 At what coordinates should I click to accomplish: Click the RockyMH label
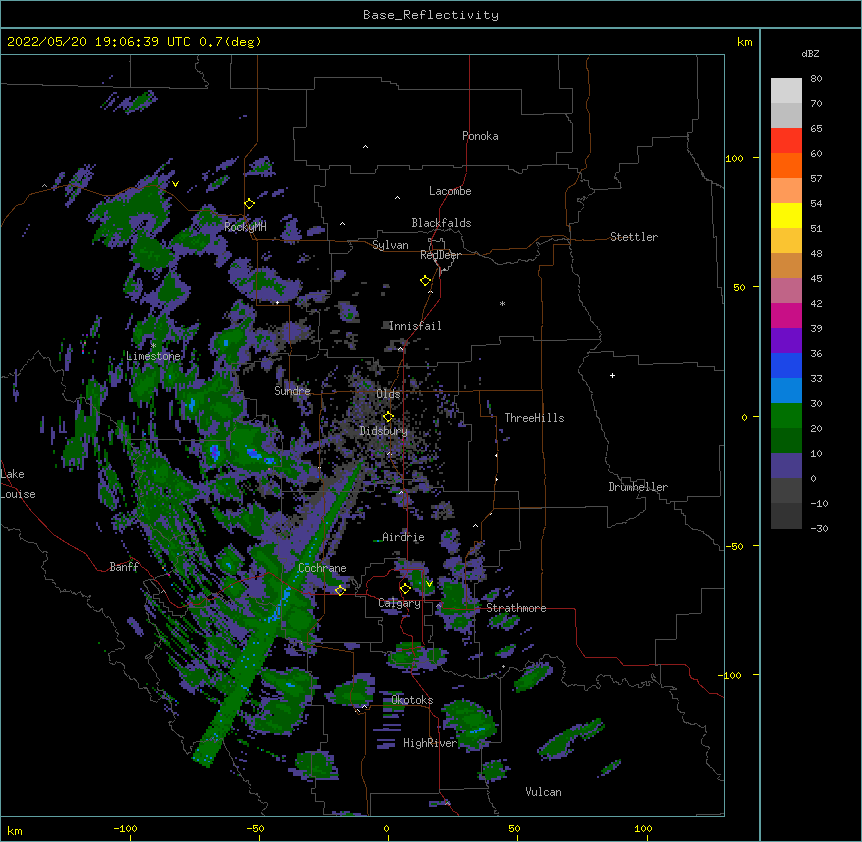245,227
